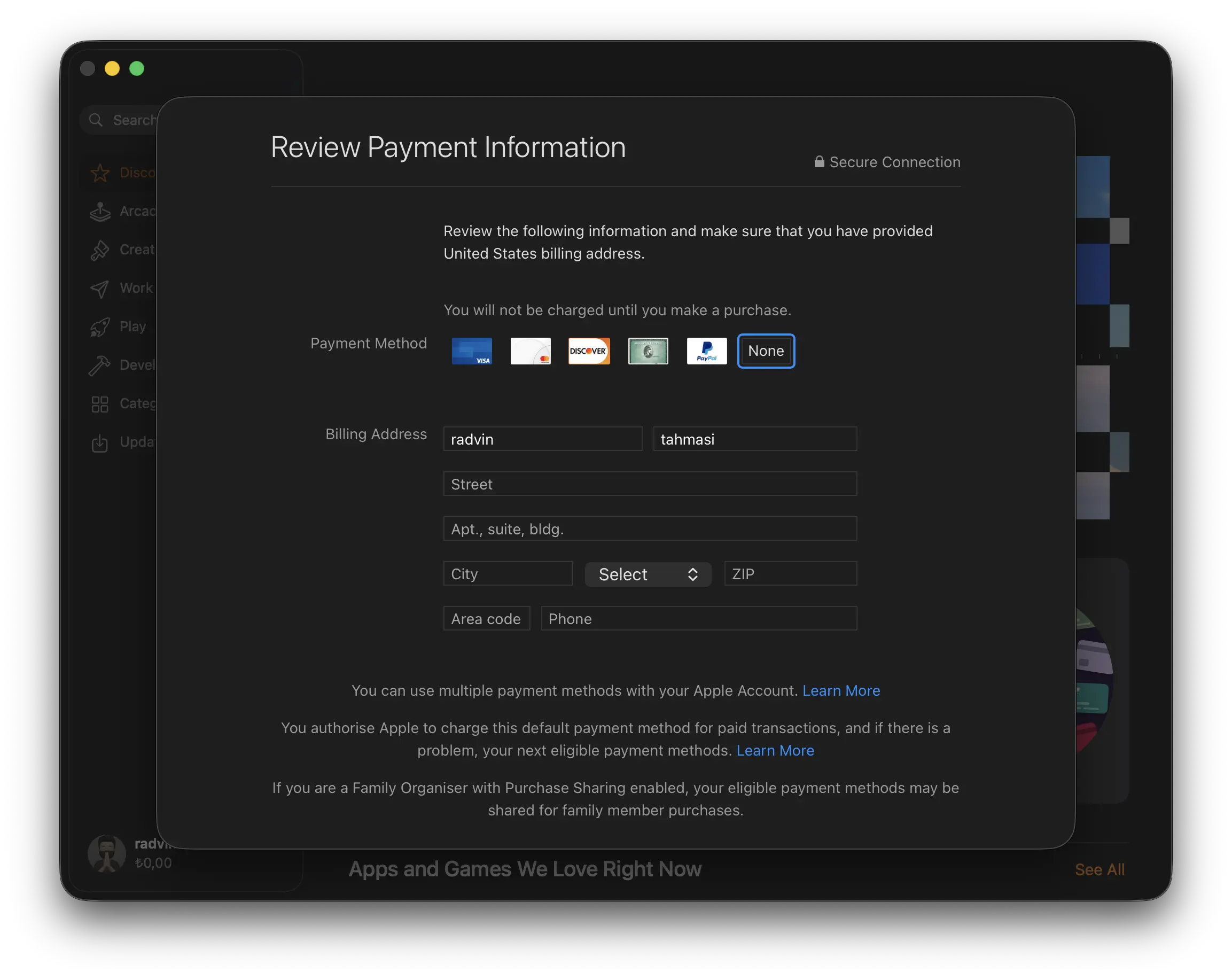Open the Create paintbrush icon in sidebar
Viewport: 1232px width, 980px height.
click(x=99, y=250)
